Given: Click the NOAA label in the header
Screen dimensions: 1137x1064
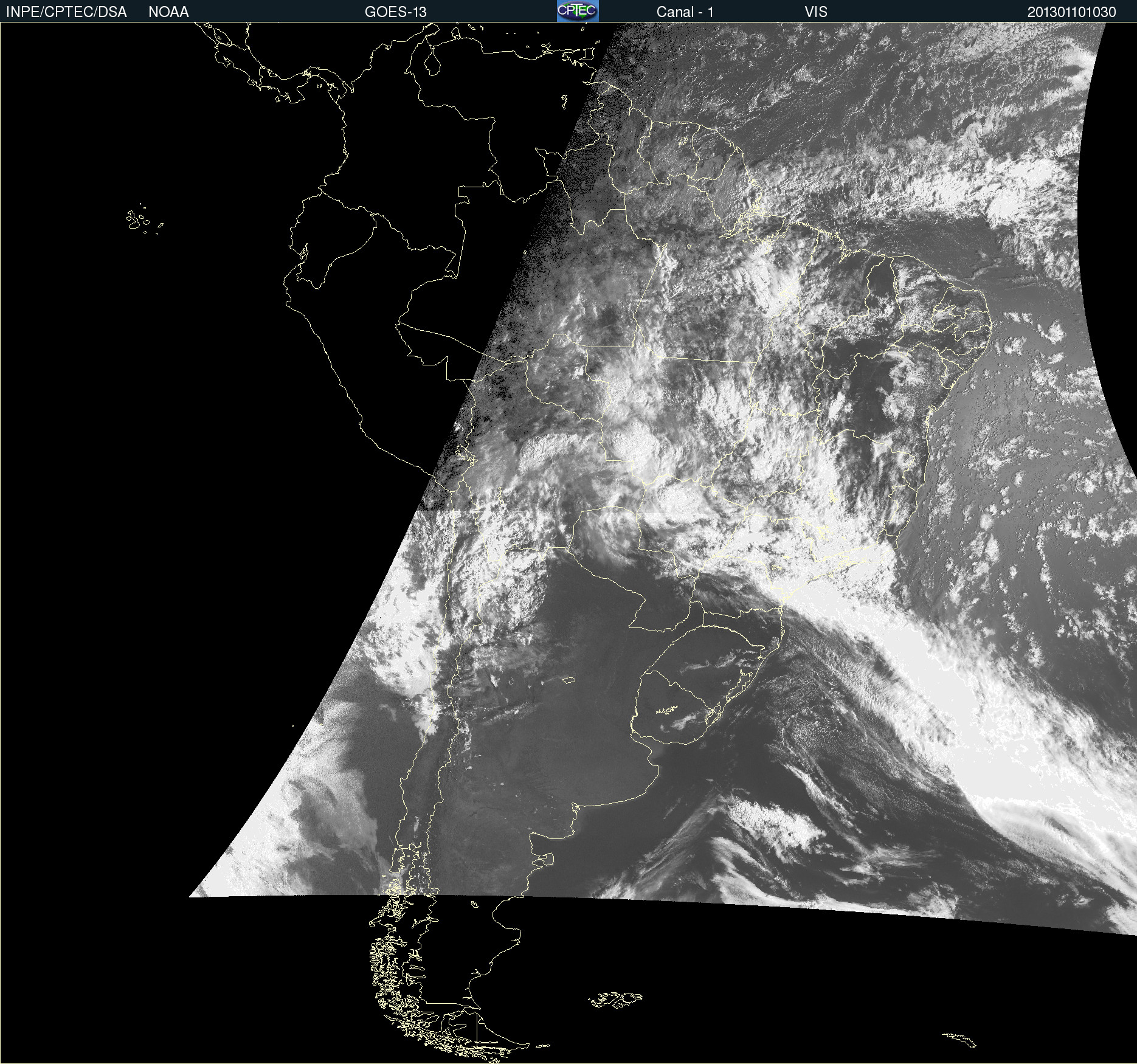Looking at the screenshot, I should pos(168,12).
